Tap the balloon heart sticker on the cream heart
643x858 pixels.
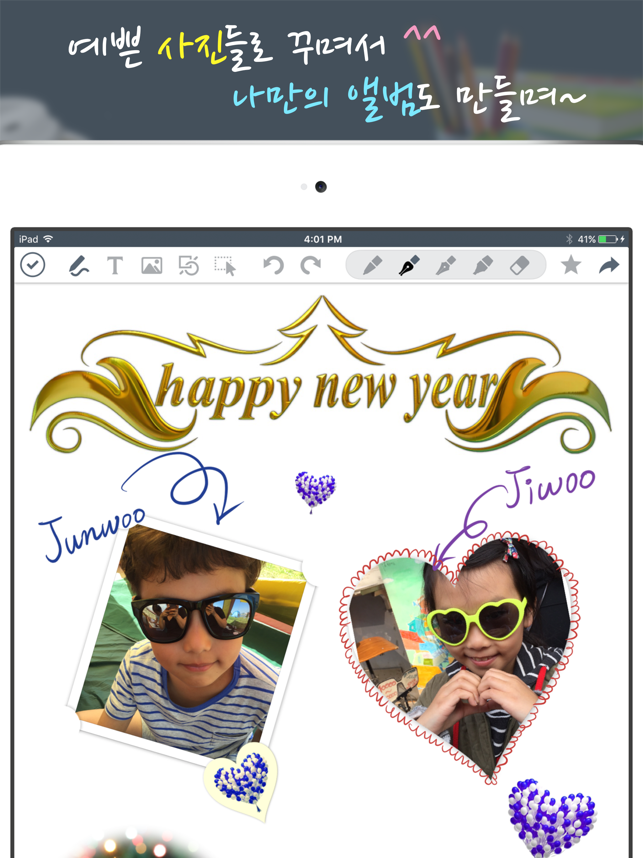point(241,781)
